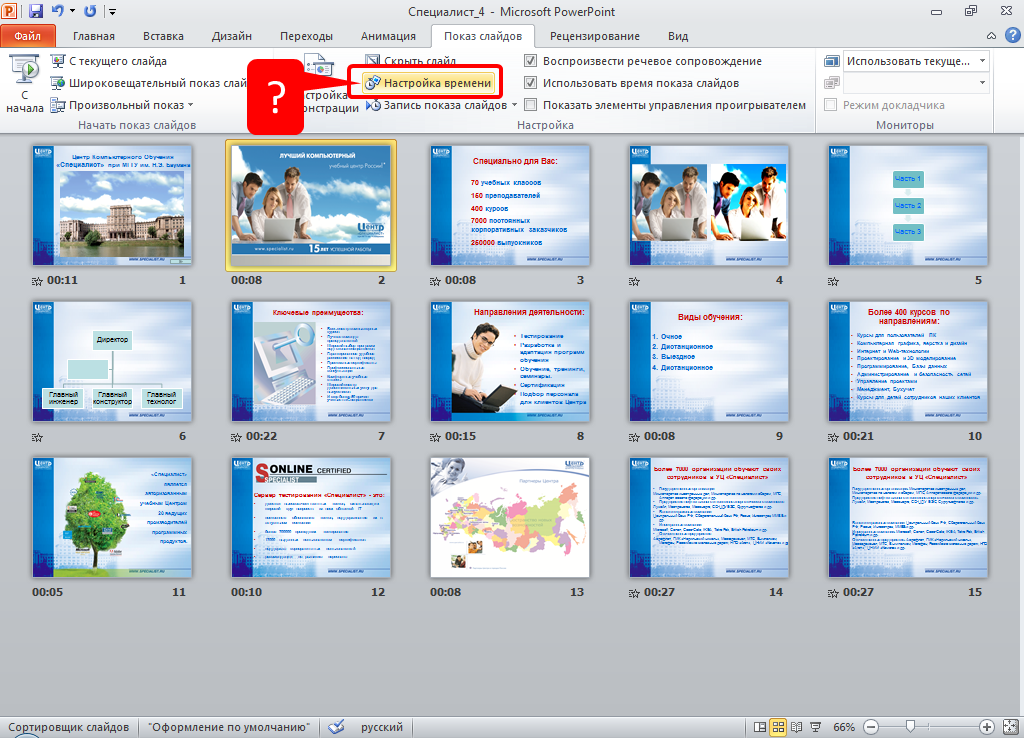Click the spell check icon in status bar
Screen dimensions: 1024x738
tap(336, 727)
